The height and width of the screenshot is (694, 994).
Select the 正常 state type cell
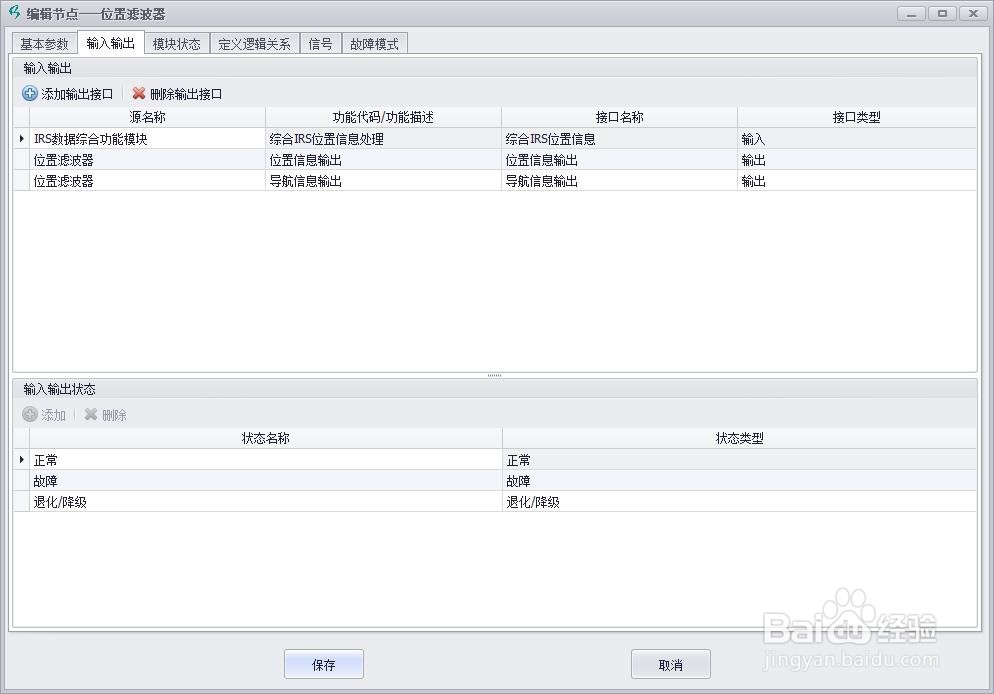coord(739,459)
